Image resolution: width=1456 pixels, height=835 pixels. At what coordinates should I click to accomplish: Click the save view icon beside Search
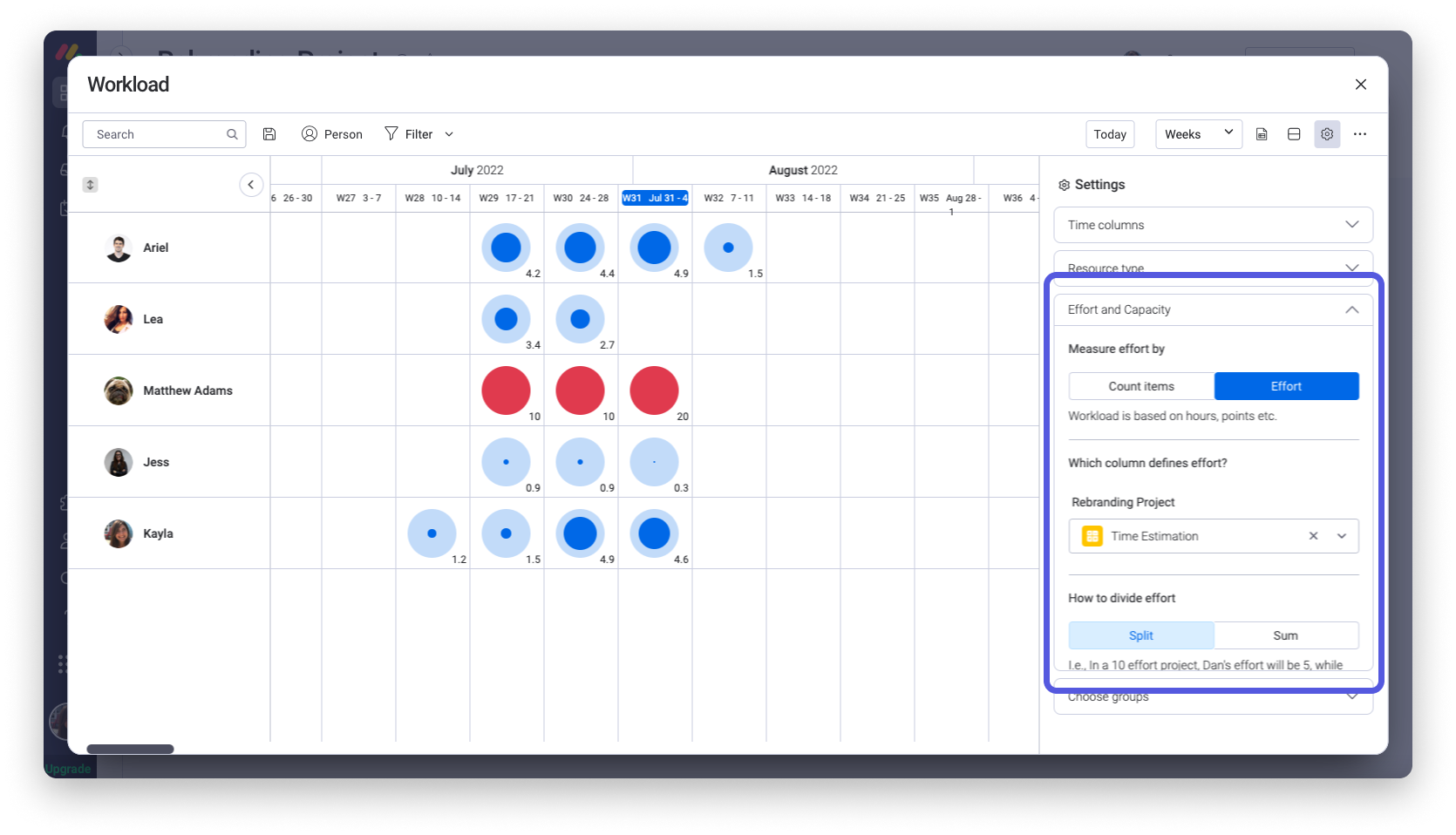pyautogui.click(x=269, y=134)
